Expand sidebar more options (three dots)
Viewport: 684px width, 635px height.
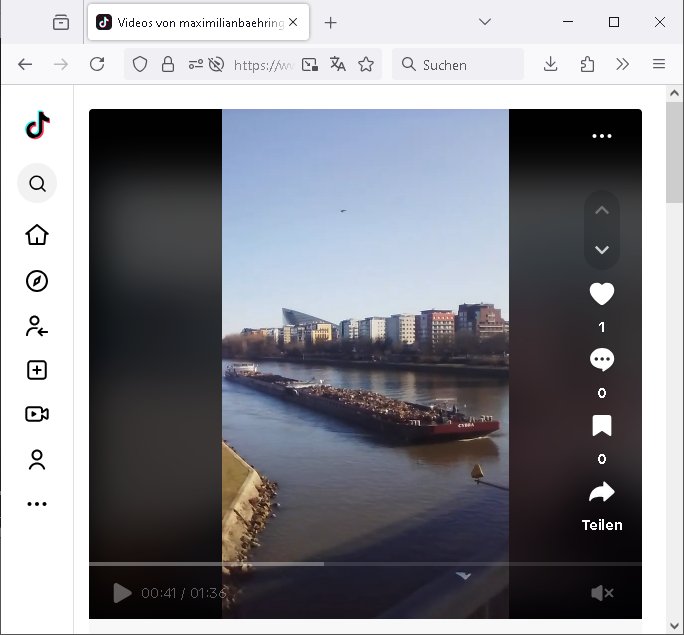[37, 504]
